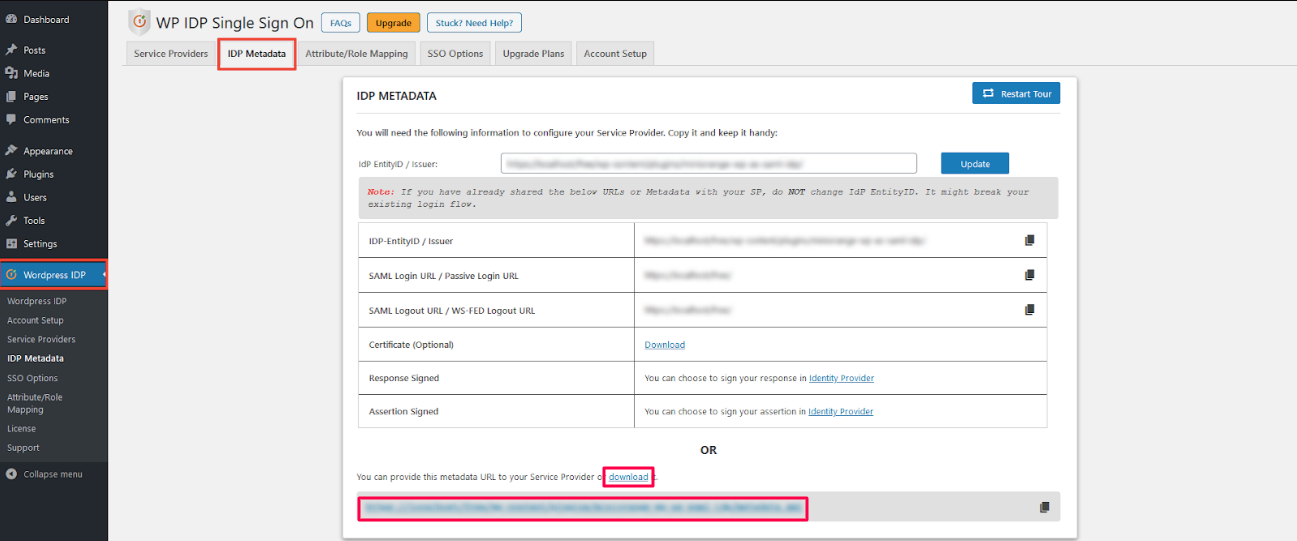Open the Service Providers tab
The image size is (1297, 541).
(x=171, y=54)
